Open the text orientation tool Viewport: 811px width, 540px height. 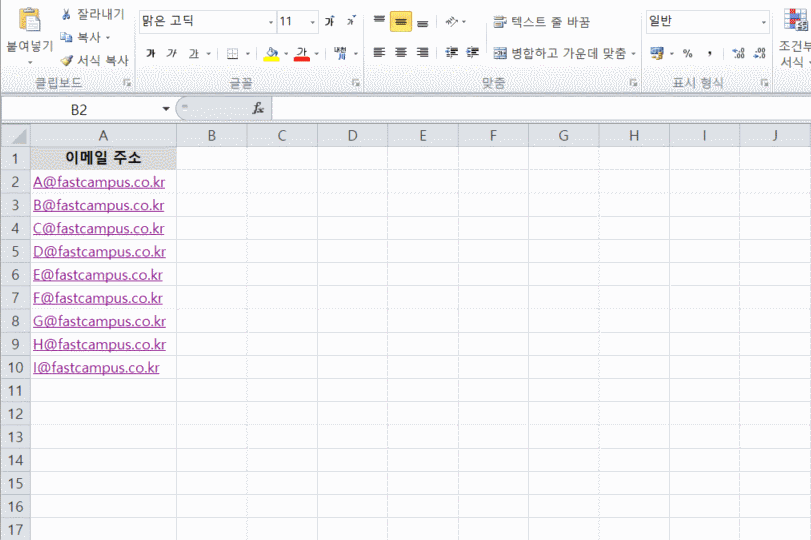click(x=452, y=21)
